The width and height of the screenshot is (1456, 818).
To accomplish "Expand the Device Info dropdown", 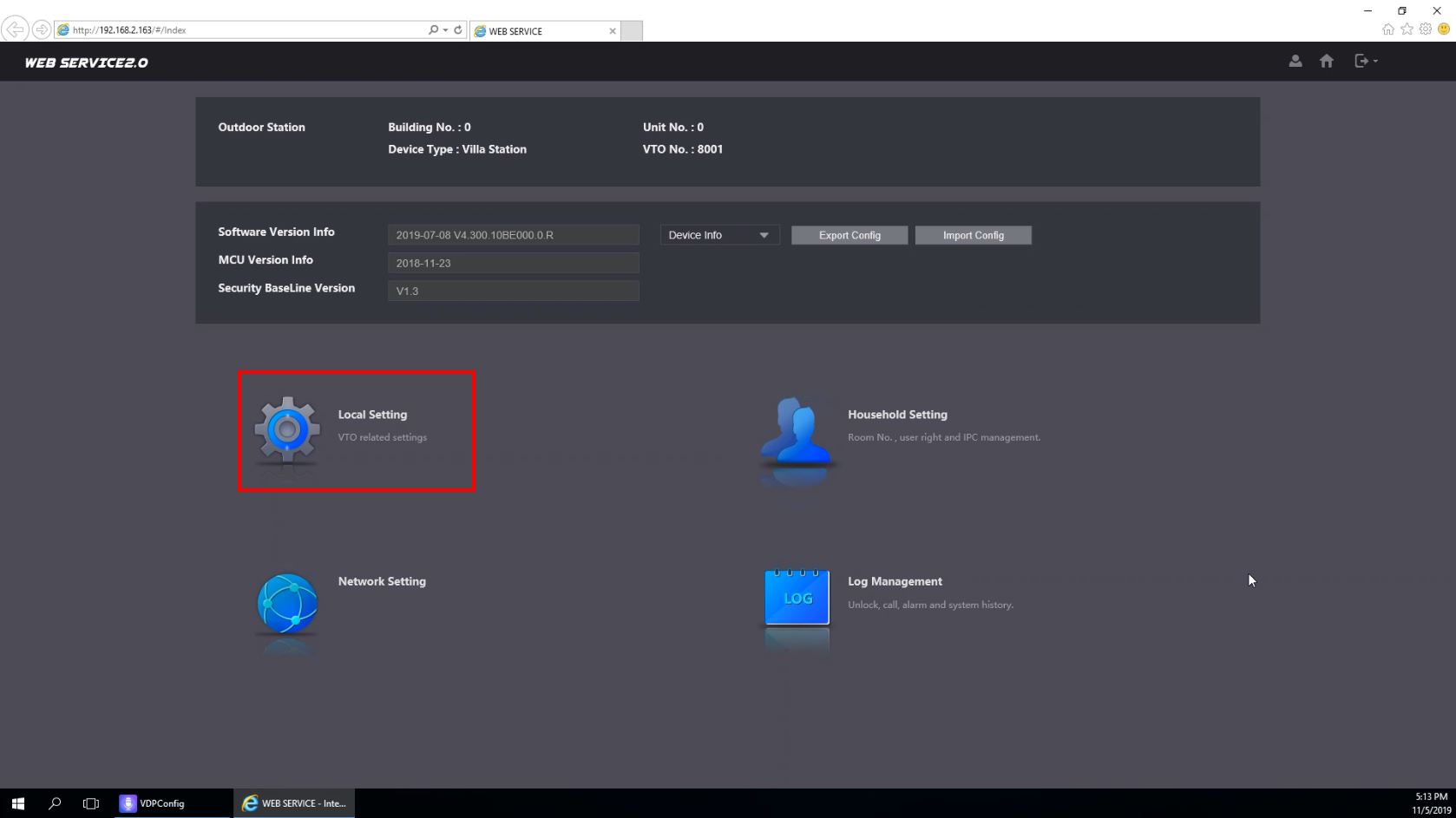I will [x=719, y=235].
